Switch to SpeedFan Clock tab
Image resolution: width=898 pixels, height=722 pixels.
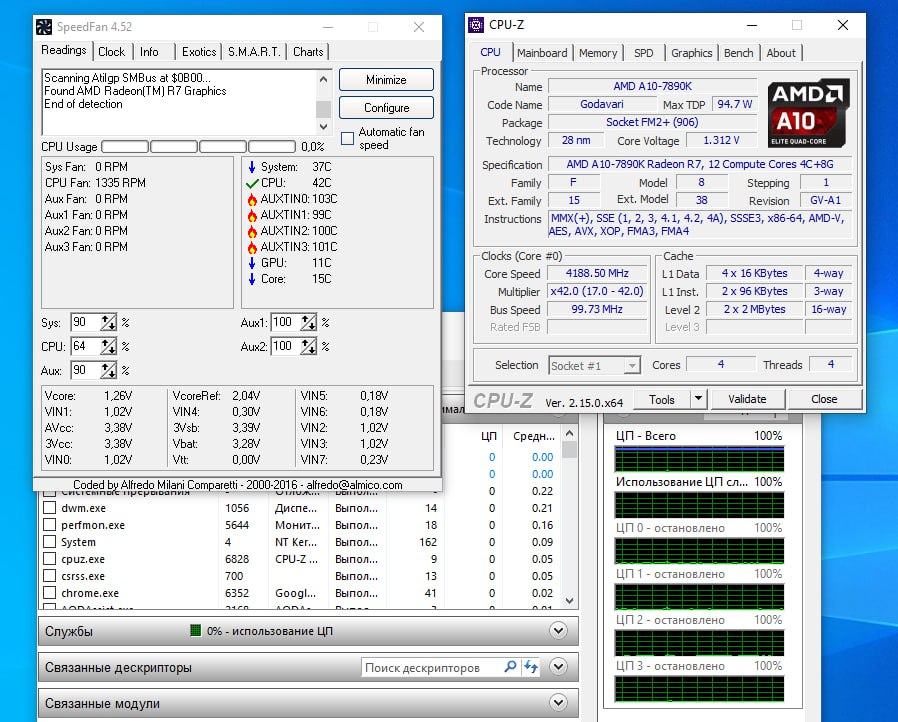[x=111, y=52]
